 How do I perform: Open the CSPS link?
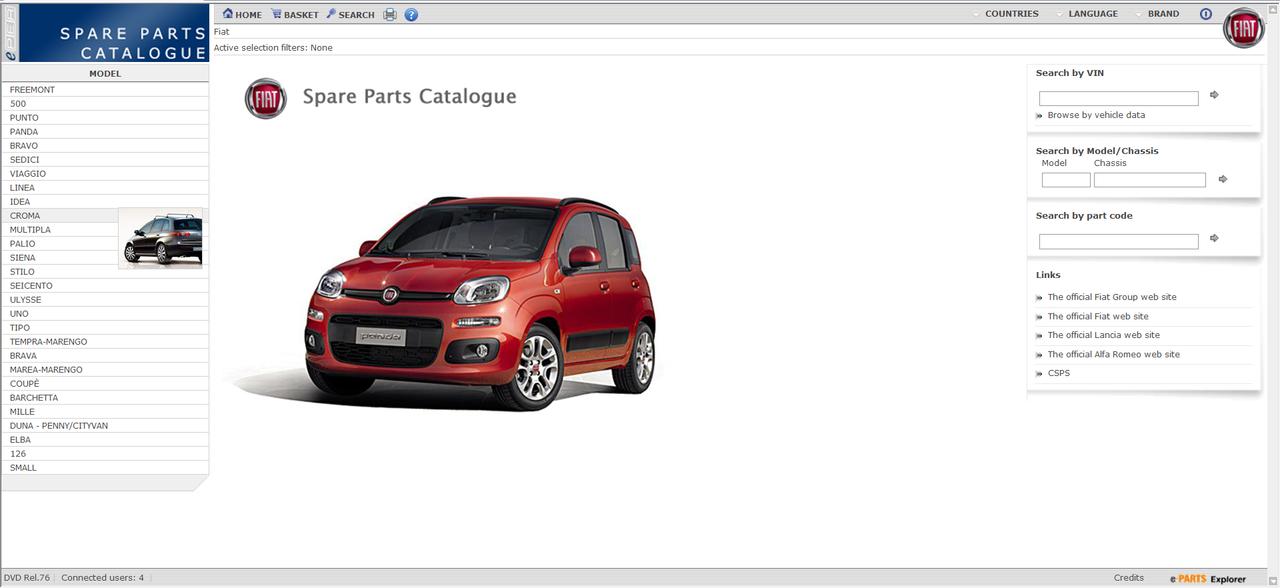(1058, 373)
